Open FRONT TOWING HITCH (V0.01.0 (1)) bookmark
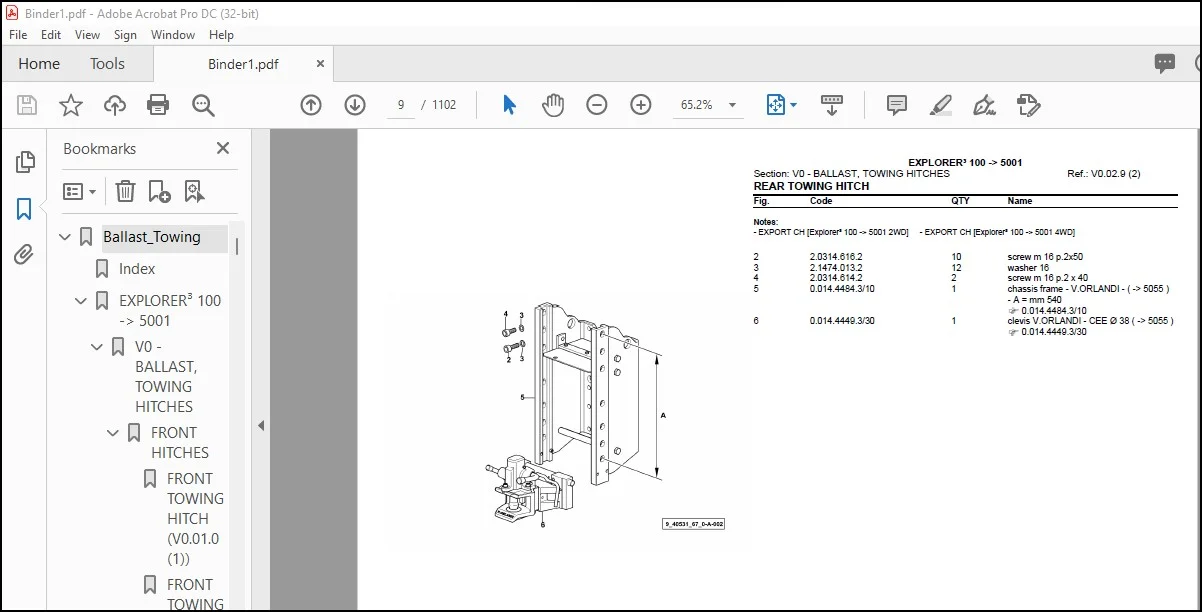The image size is (1202, 612). pyautogui.click(x=195, y=519)
